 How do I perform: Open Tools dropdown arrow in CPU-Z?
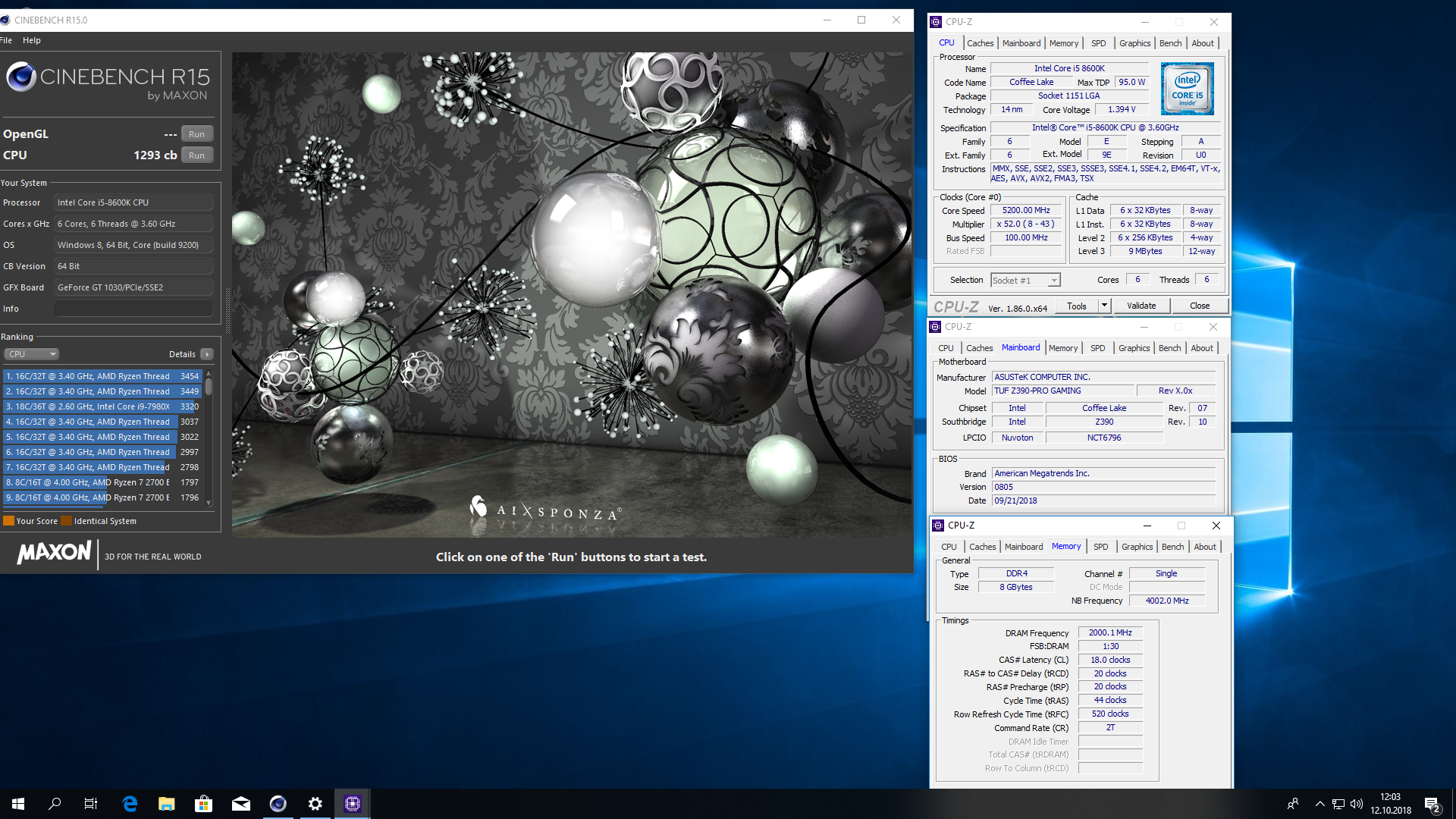(x=1104, y=306)
